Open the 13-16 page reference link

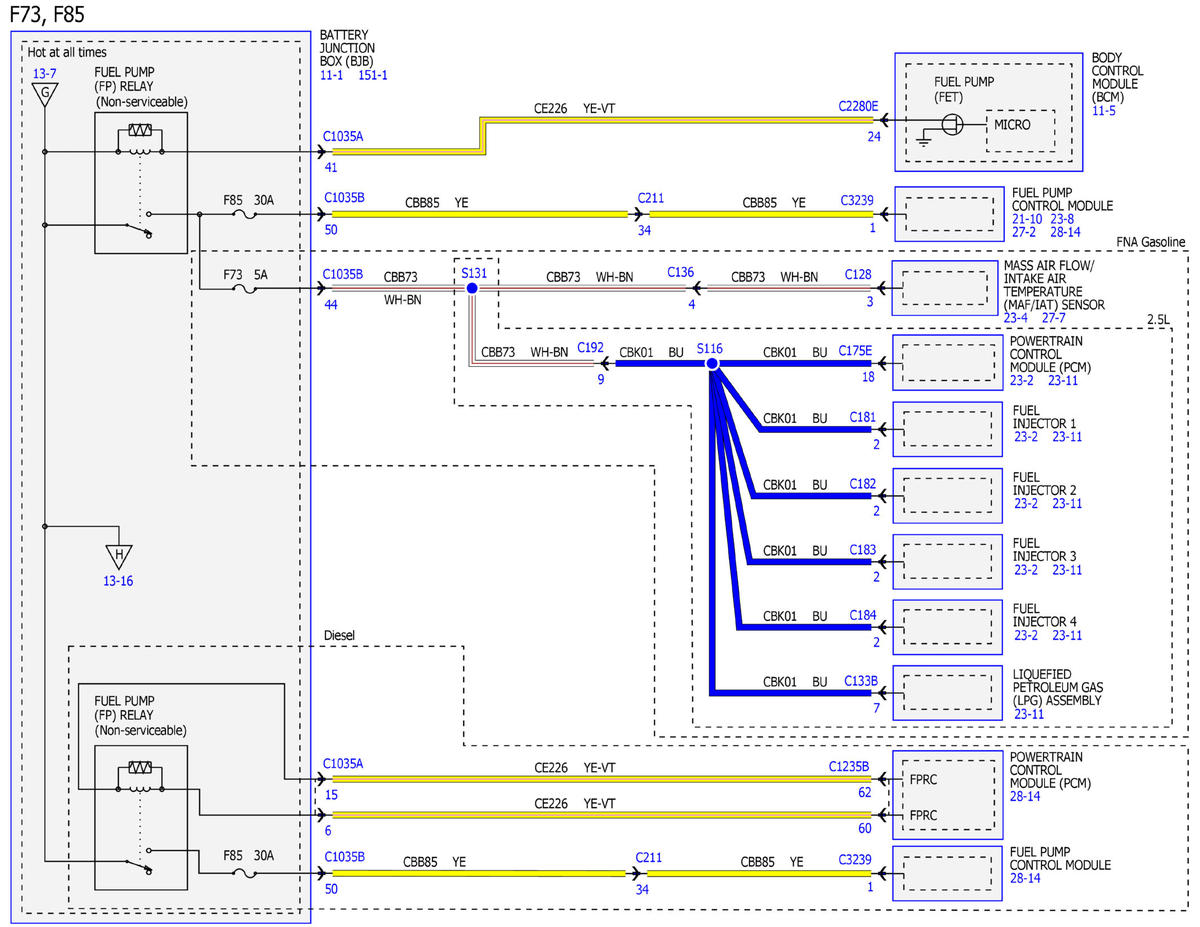pyautogui.click(x=118, y=581)
